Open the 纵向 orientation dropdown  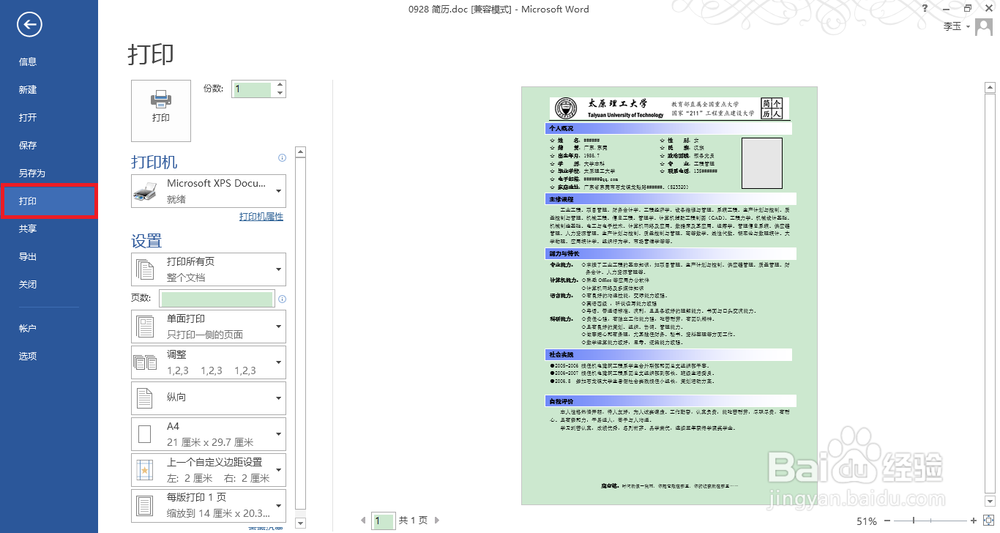(209, 398)
